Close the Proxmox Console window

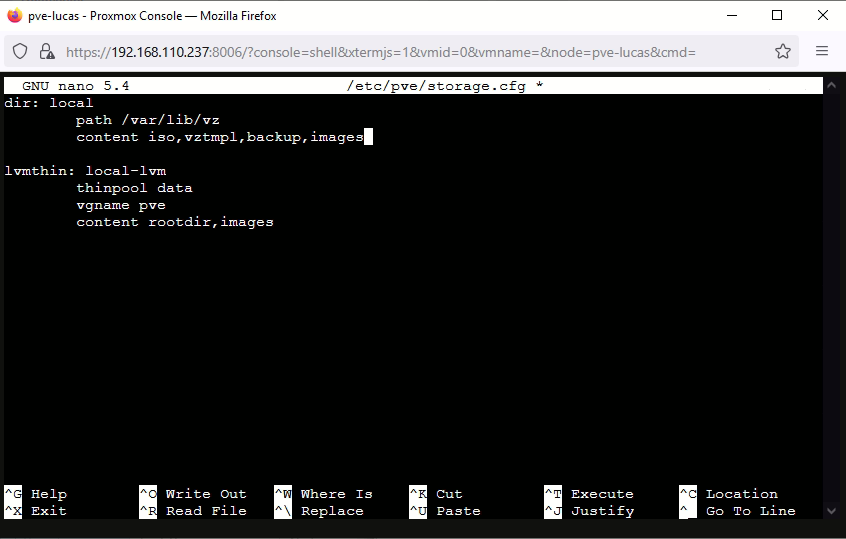coord(823,16)
